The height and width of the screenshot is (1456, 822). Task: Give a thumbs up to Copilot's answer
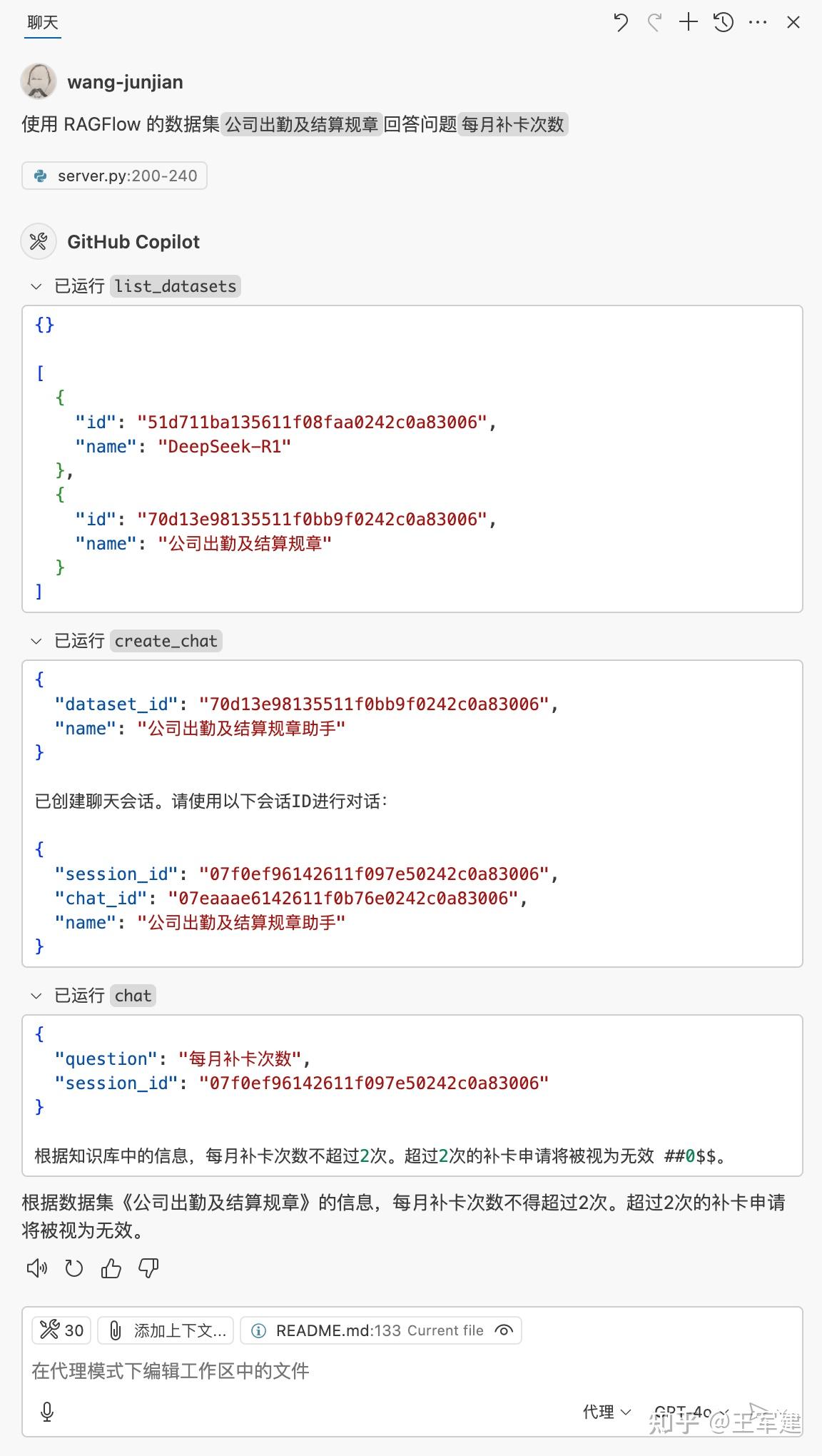tap(111, 1268)
